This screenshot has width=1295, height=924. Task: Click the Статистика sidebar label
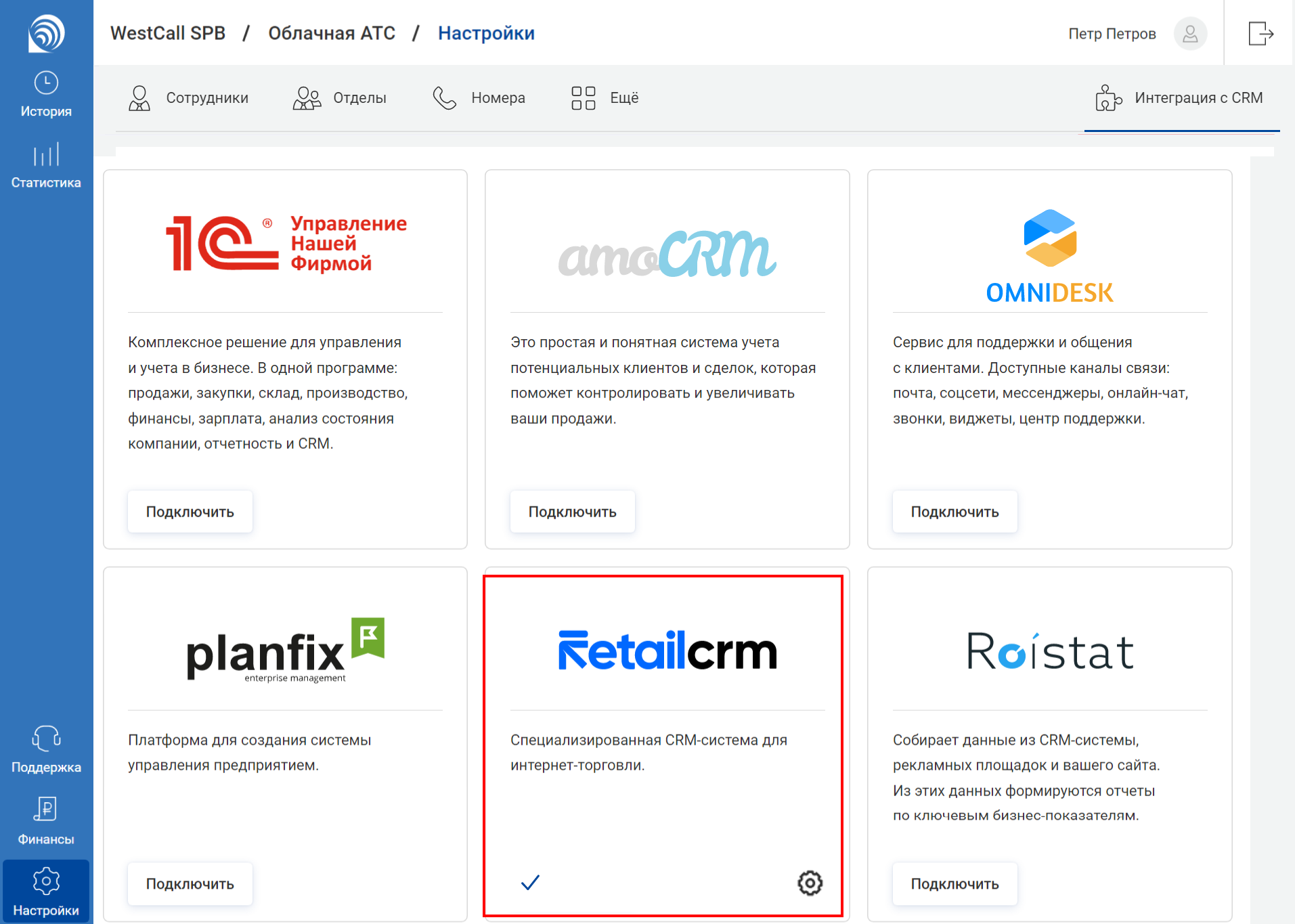coord(46,183)
